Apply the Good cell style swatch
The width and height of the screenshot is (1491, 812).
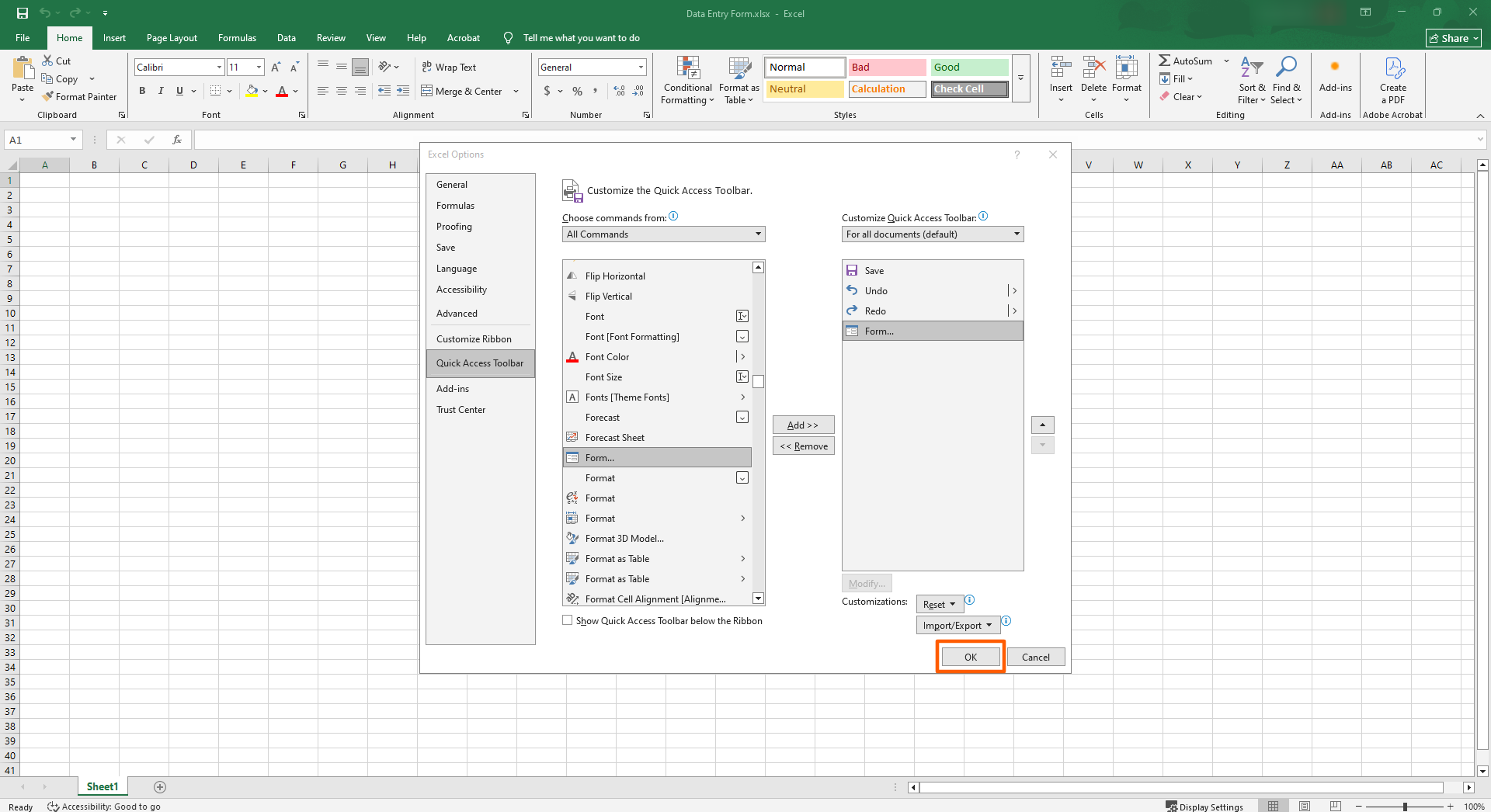click(x=969, y=68)
